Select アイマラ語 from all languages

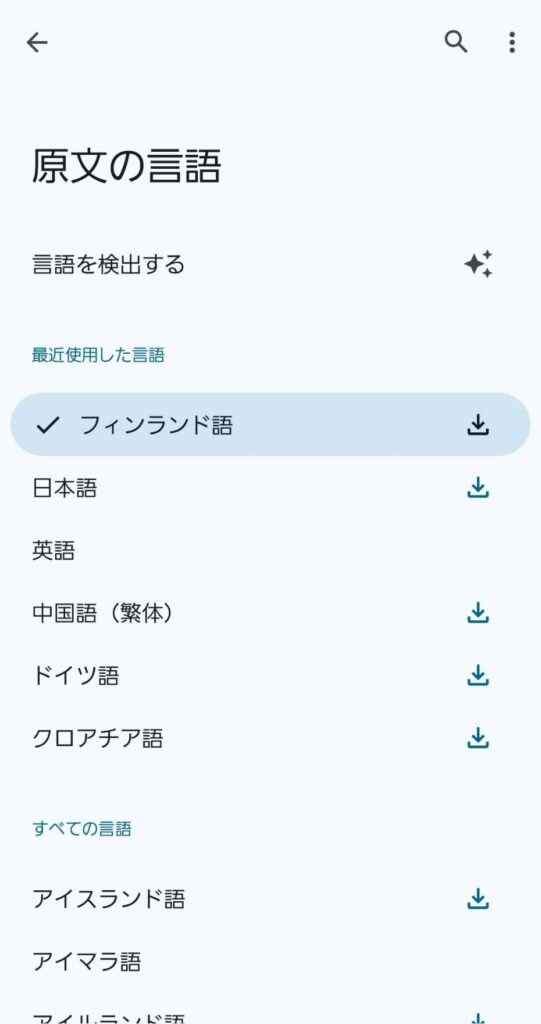point(270,961)
